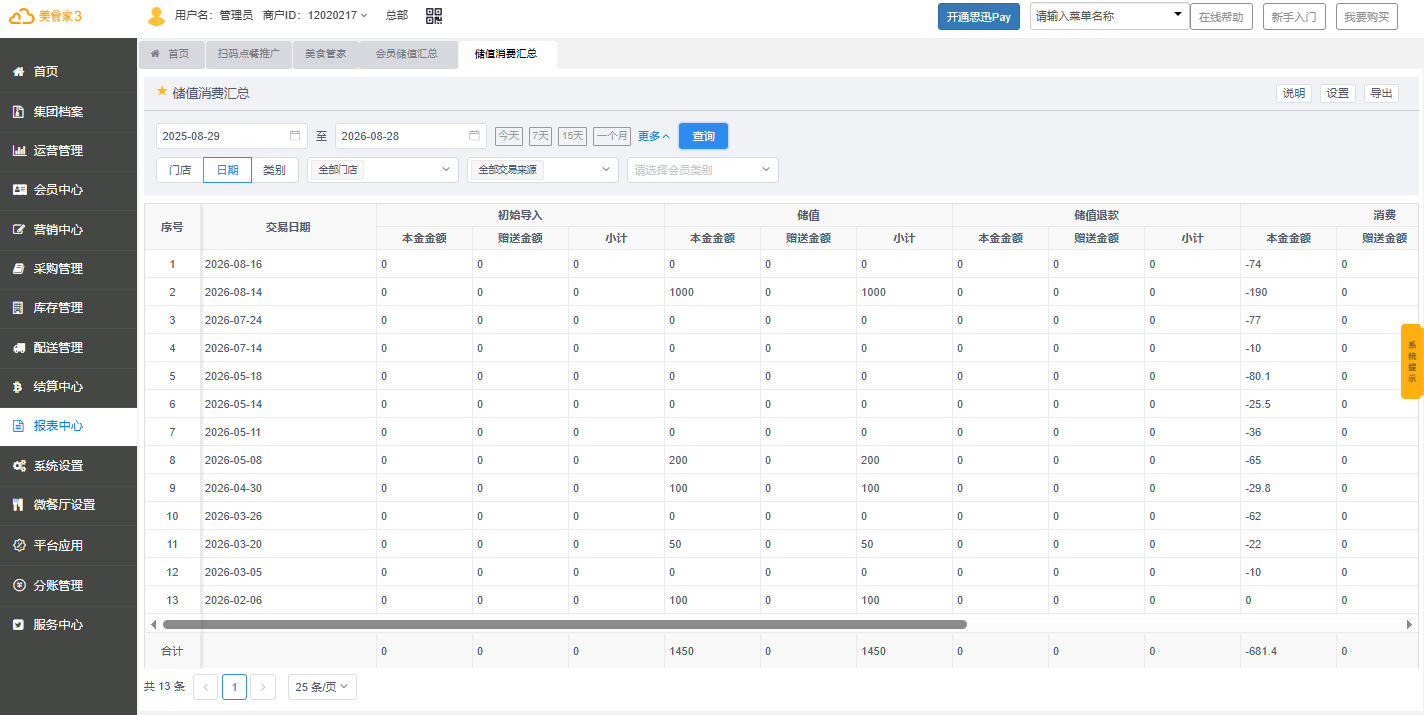The height and width of the screenshot is (715, 1424).
Task: Switch to the 扫码点餐推广 tab
Action: point(249,54)
